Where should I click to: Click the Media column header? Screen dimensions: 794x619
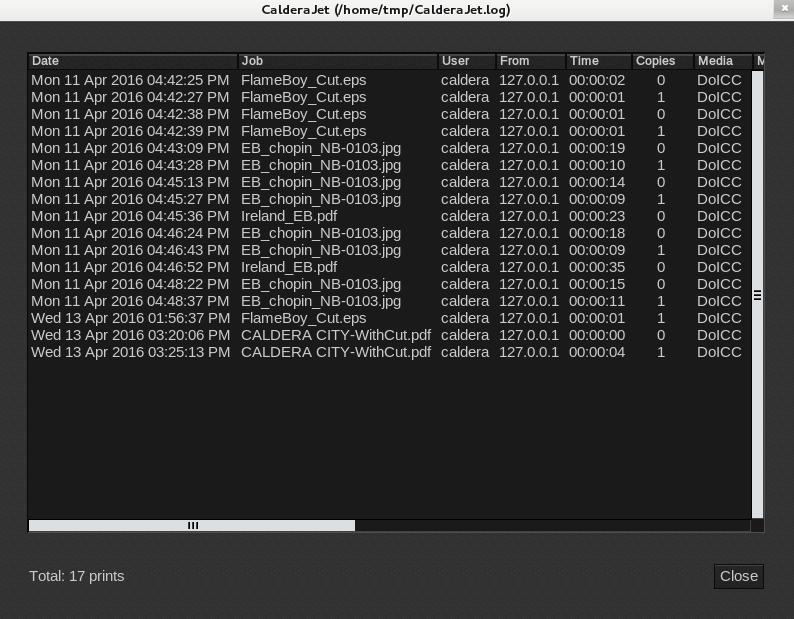pyautogui.click(x=722, y=61)
